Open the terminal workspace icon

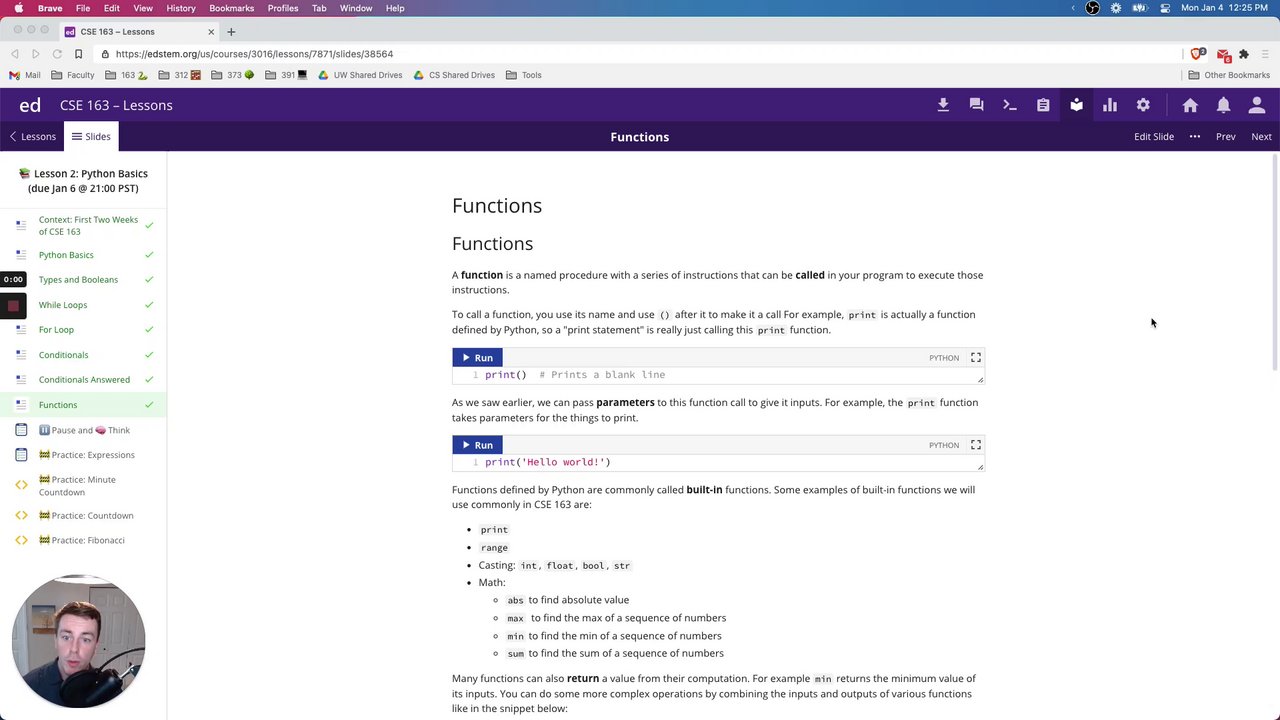[x=1010, y=105]
